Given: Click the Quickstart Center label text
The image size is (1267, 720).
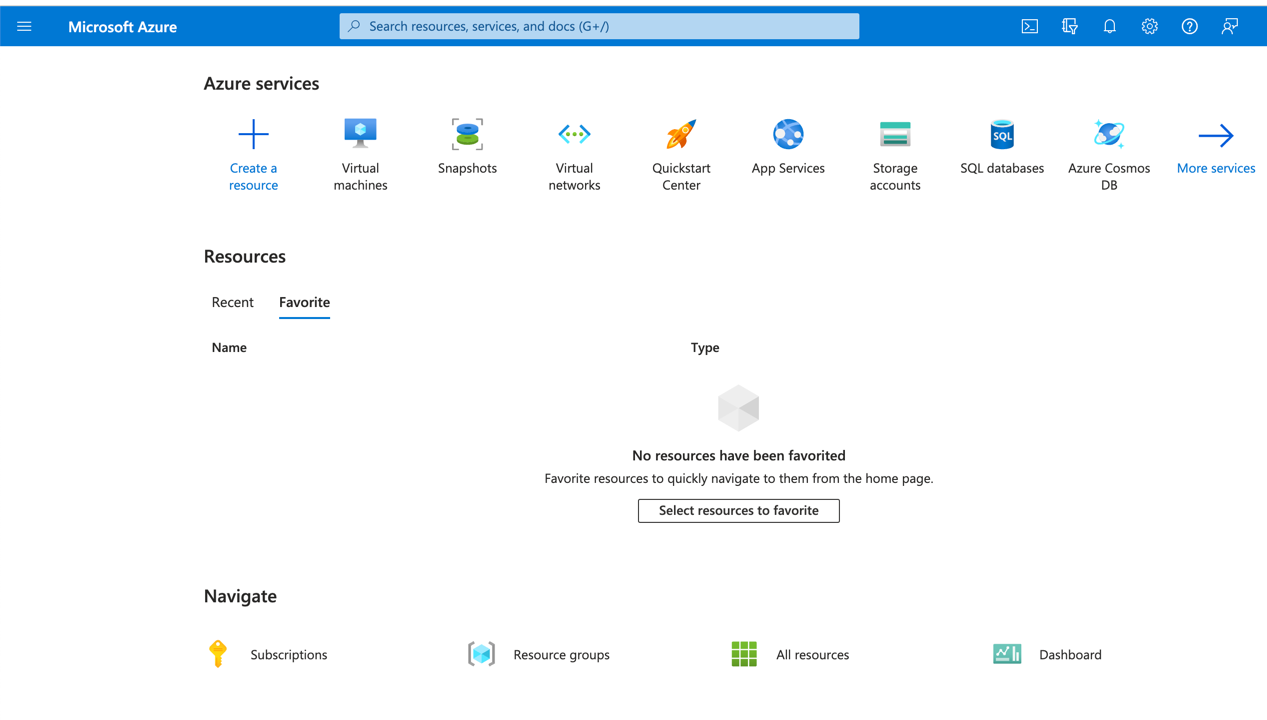Looking at the screenshot, I should tap(681, 176).
